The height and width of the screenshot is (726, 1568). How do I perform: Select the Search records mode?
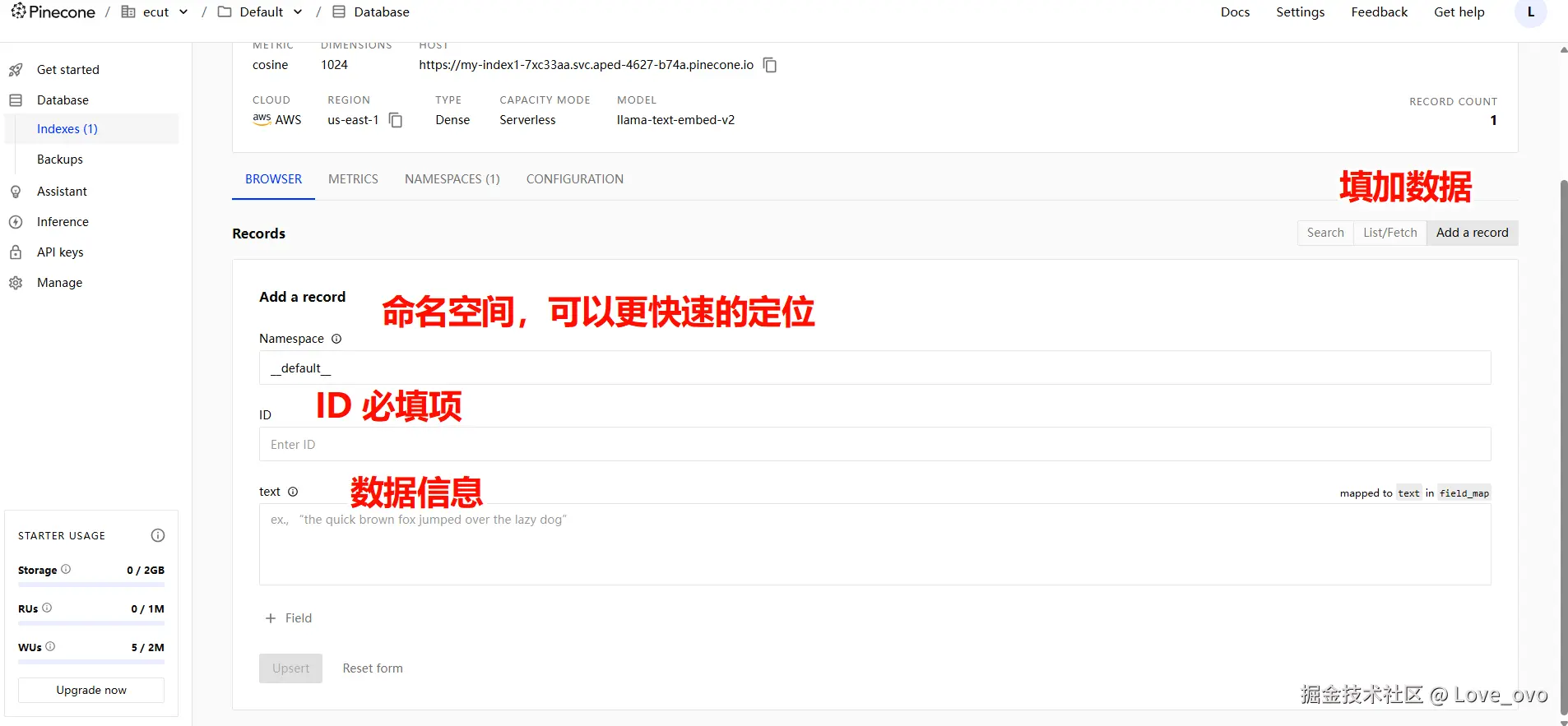tap(1325, 233)
